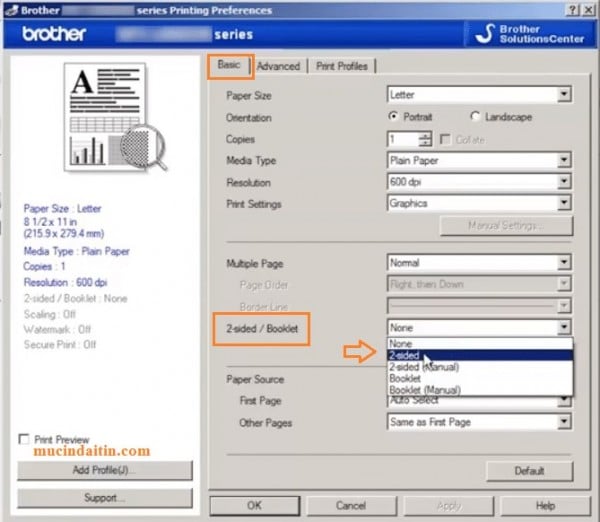This screenshot has width=600, height=522.
Task: Click the Copies number field
Action: [x=403, y=139]
